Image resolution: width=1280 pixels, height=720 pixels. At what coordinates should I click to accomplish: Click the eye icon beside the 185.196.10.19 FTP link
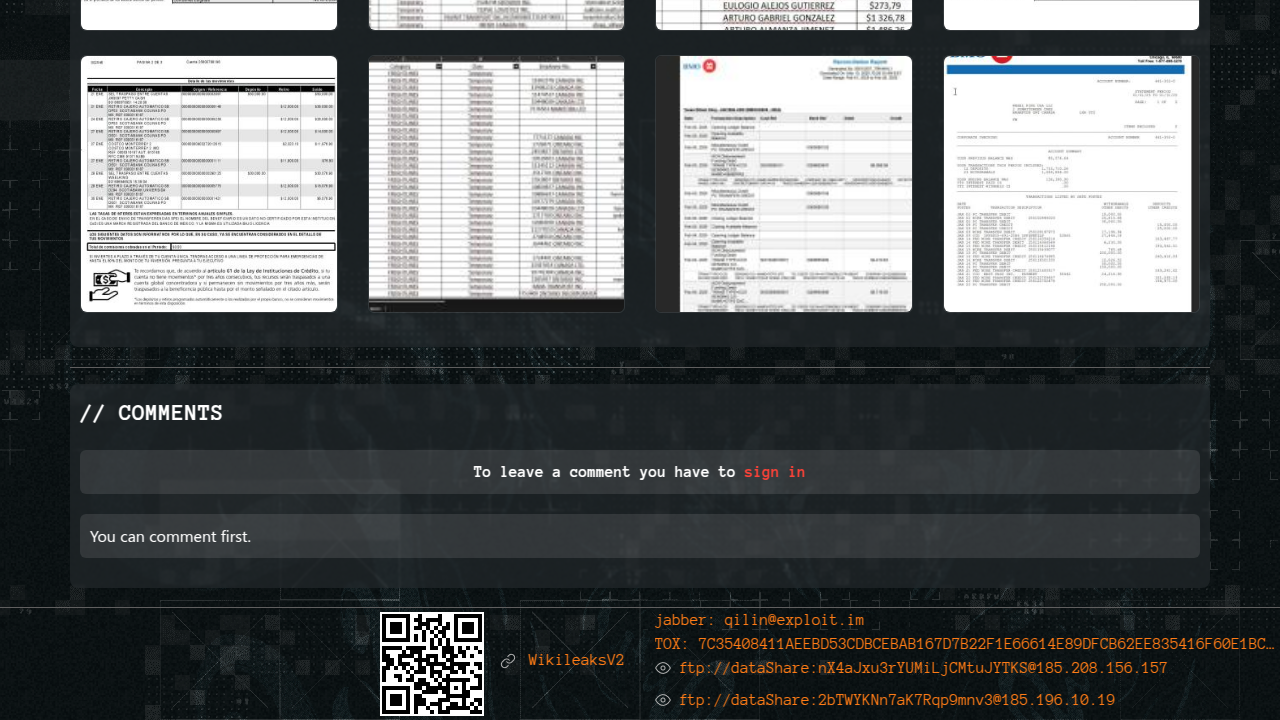(x=663, y=700)
